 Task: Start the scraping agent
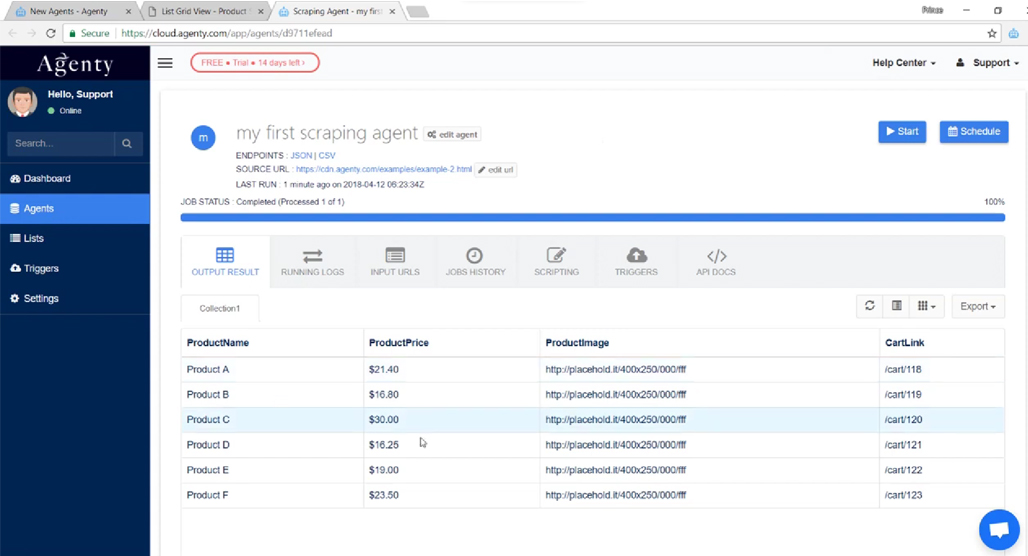[902, 132]
